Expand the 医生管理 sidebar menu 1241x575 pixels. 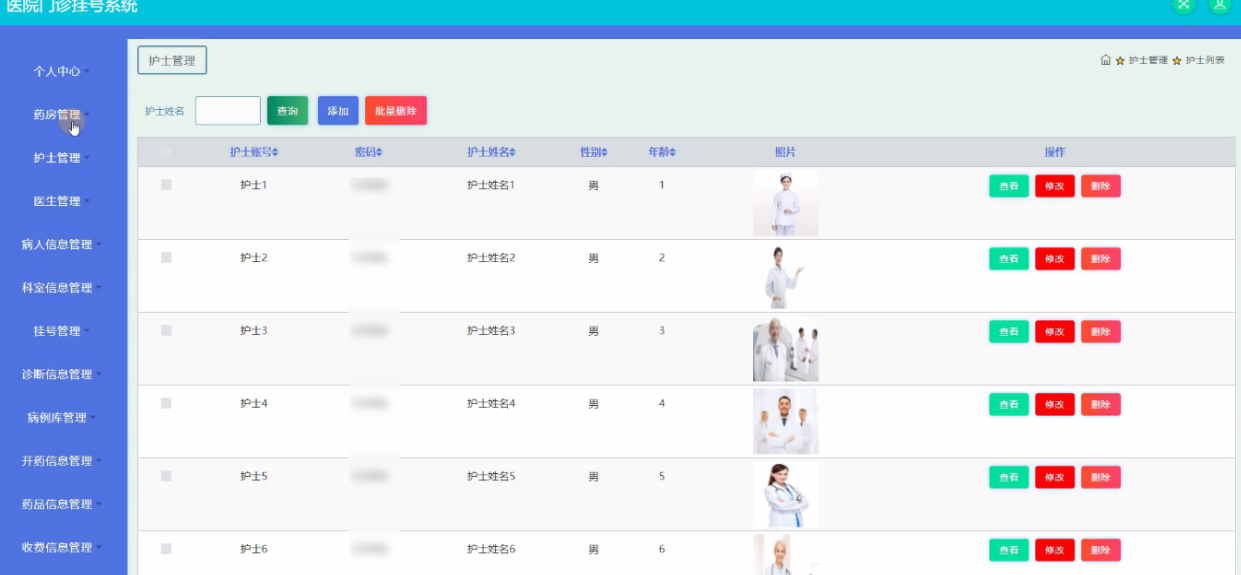[x=63, y=201]
